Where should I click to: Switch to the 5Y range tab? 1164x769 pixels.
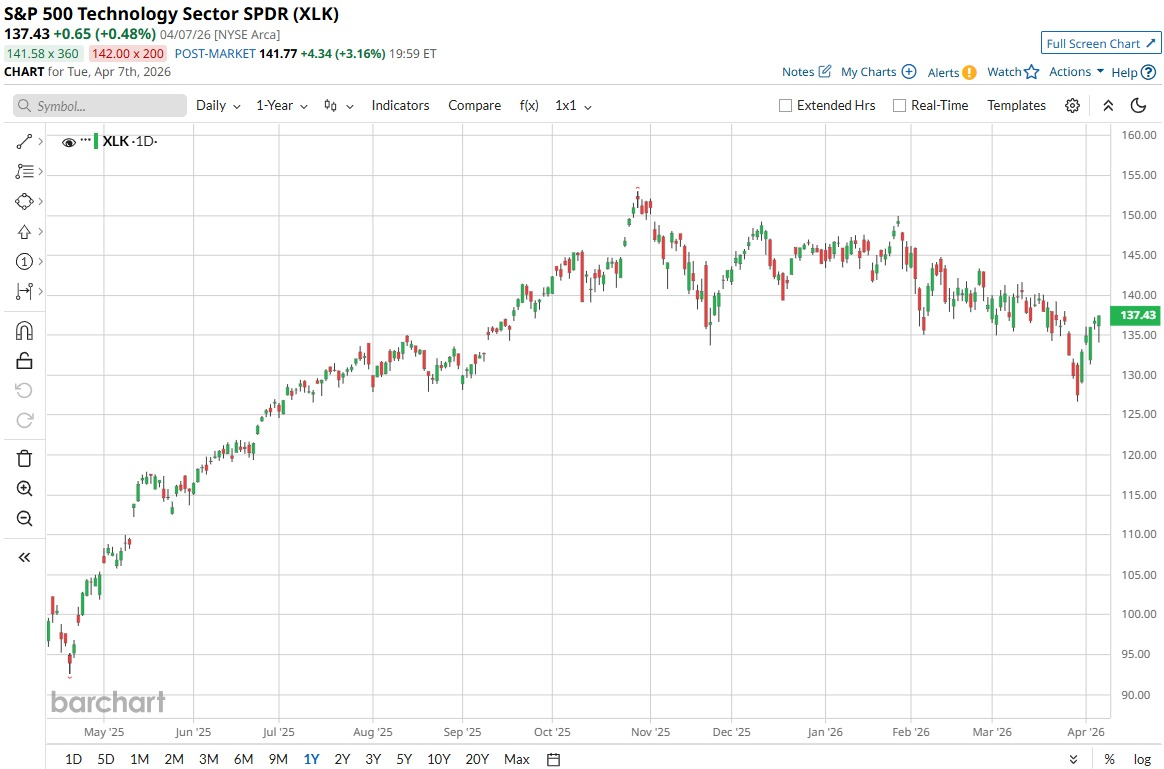404,759
